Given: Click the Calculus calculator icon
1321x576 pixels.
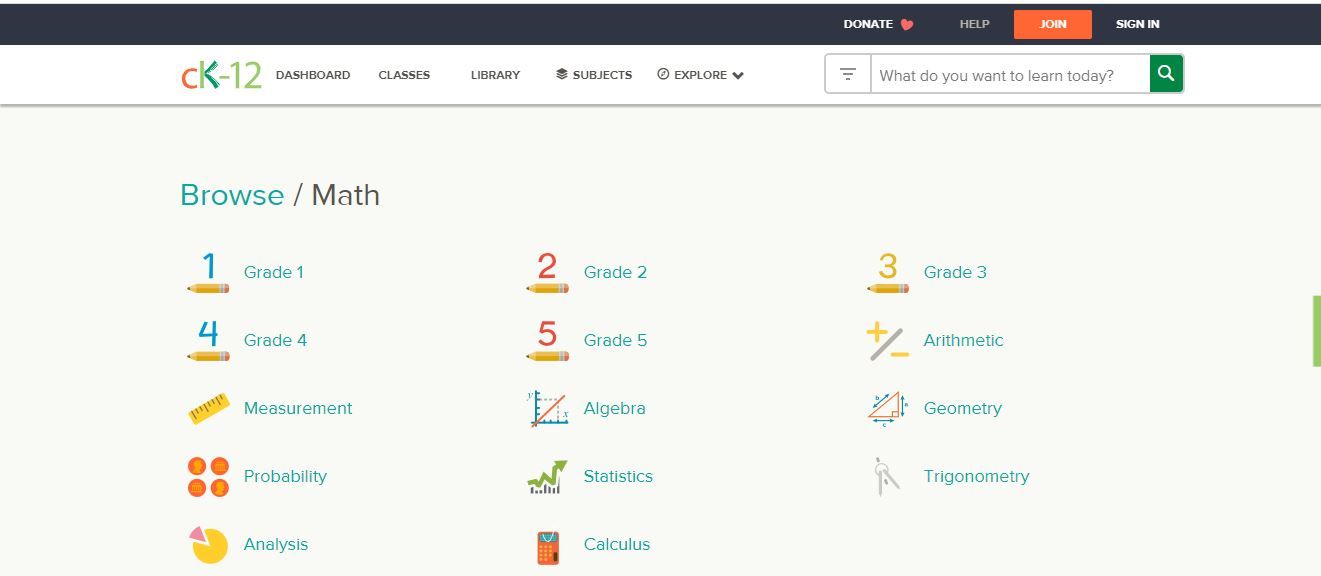Looking at the screenshot, I should point(547,547).
